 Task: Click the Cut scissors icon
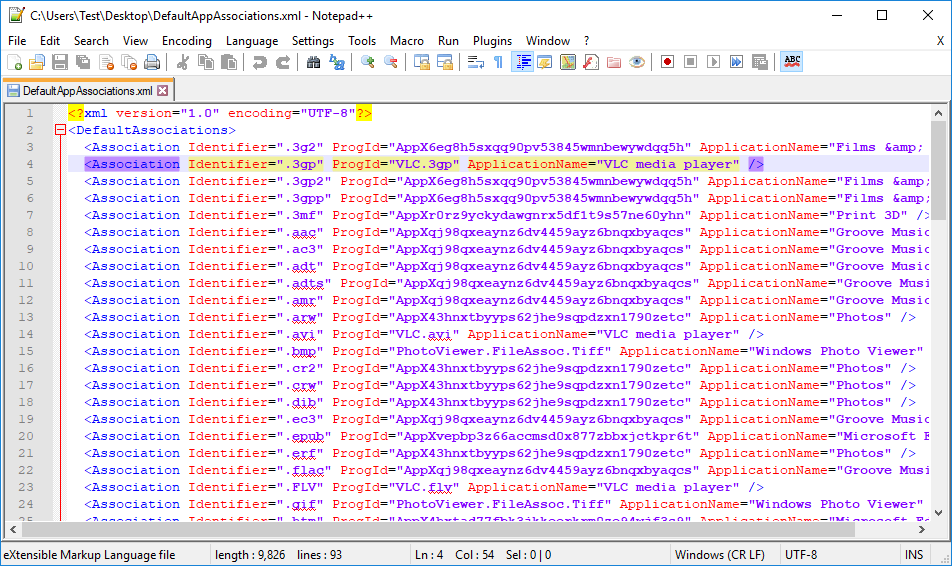click(x=183, y=62)
